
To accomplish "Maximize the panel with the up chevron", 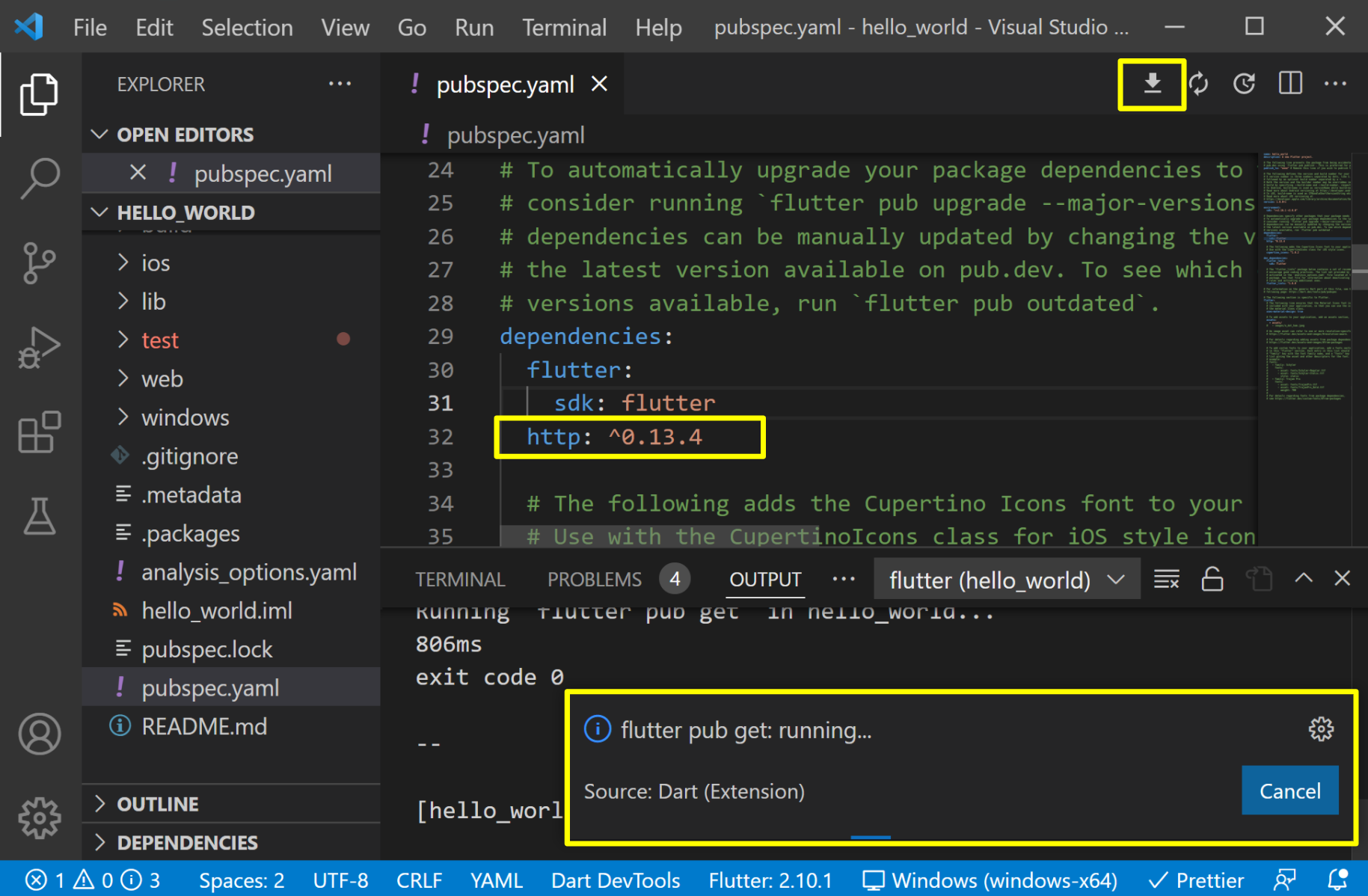I will click(x=1304, y=578).
